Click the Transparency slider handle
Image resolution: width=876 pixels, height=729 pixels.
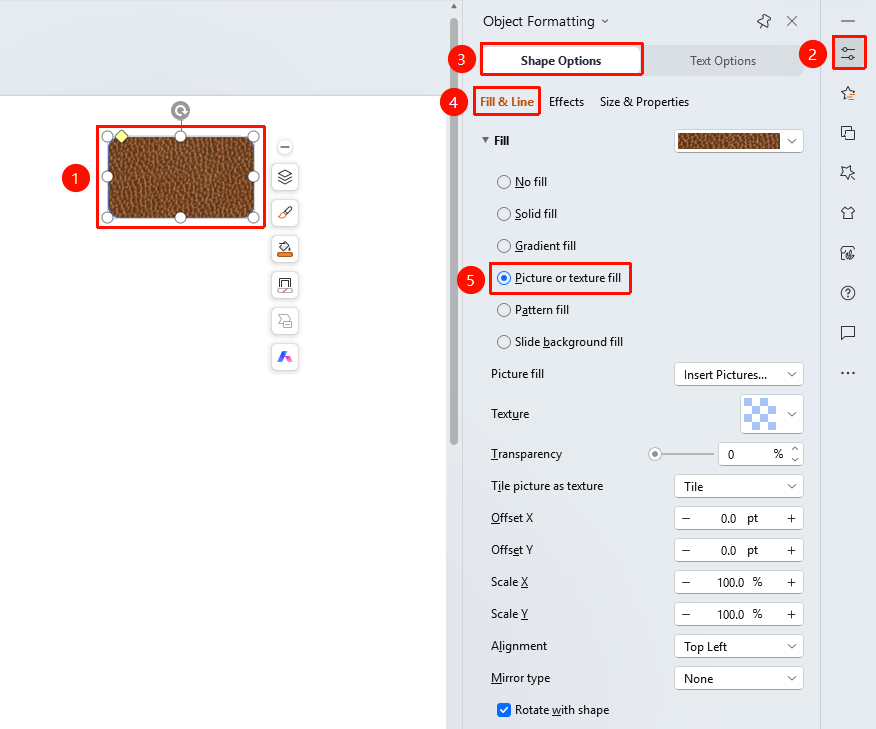(x=655, y=454)
